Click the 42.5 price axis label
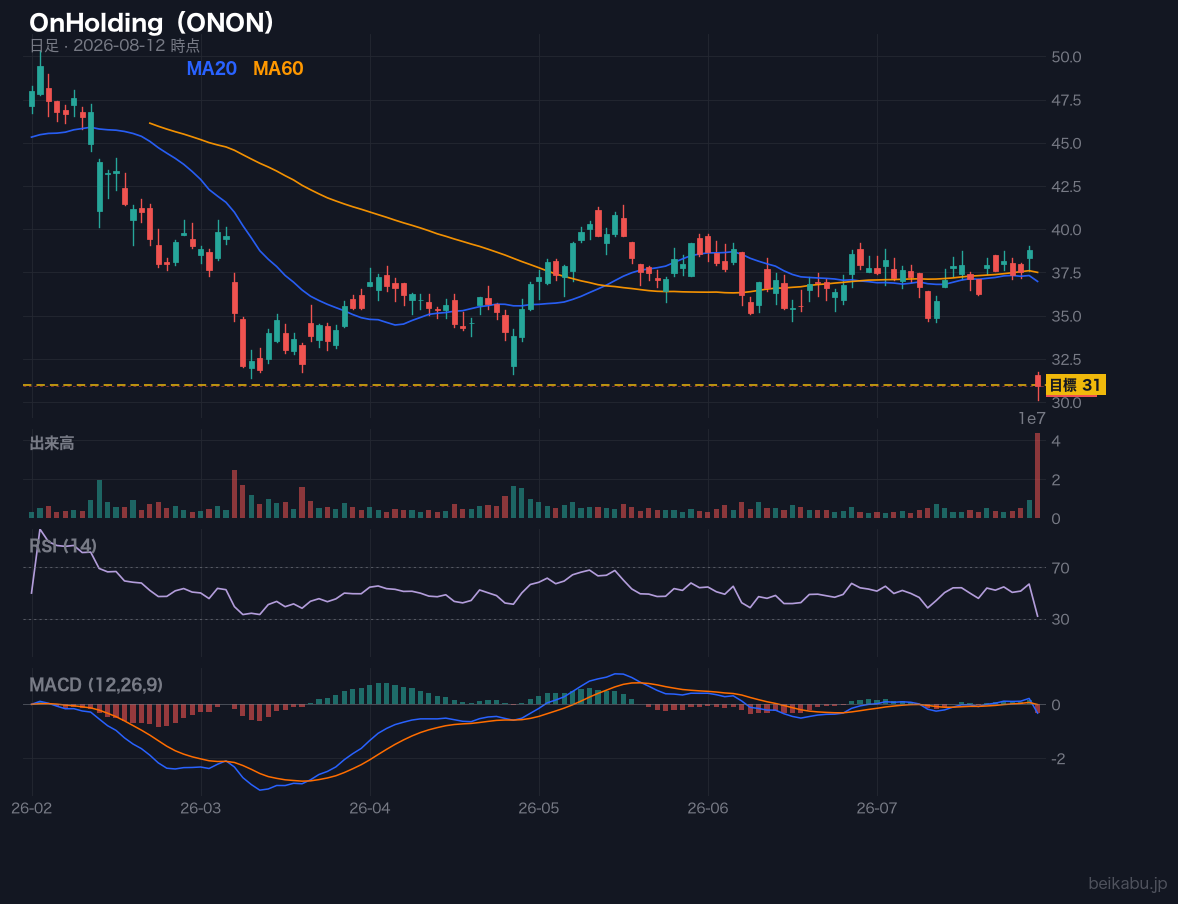 point(1067,186)
